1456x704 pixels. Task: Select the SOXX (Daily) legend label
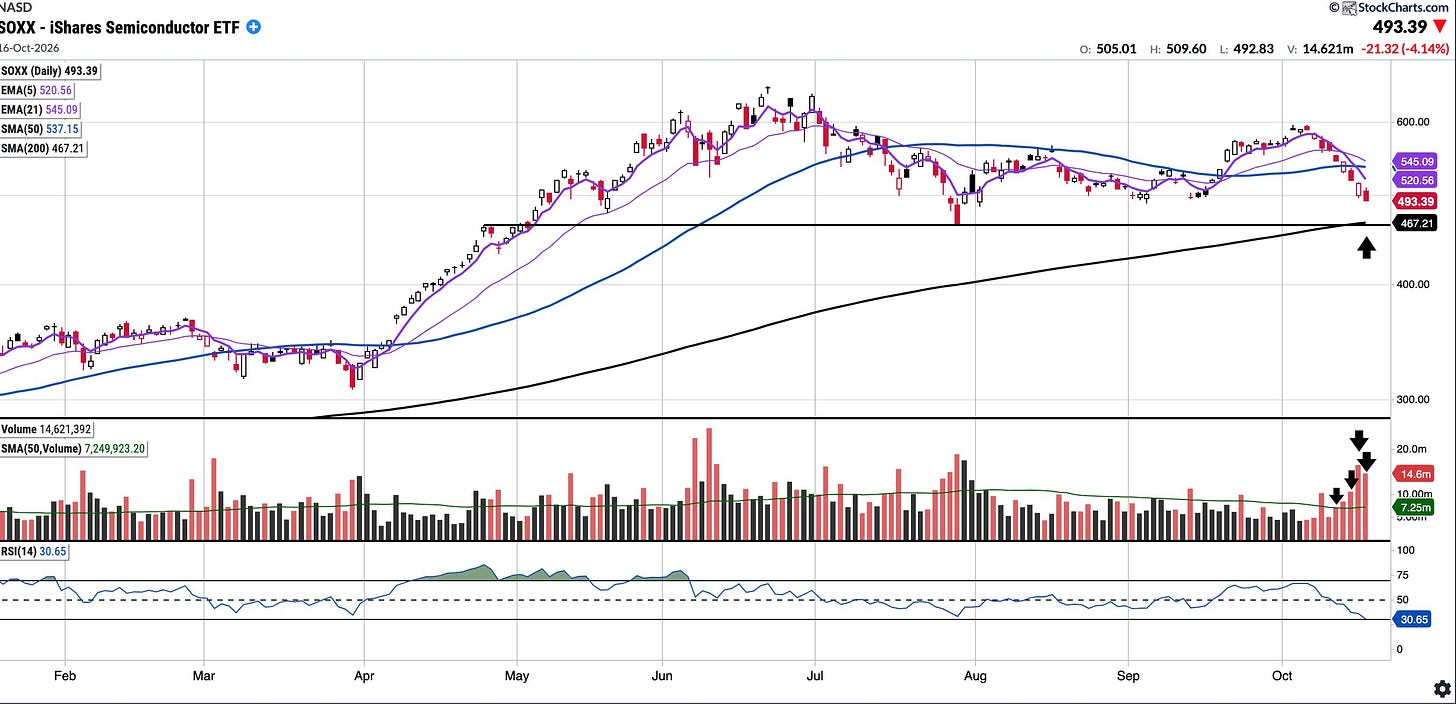(x=51, y=71)
